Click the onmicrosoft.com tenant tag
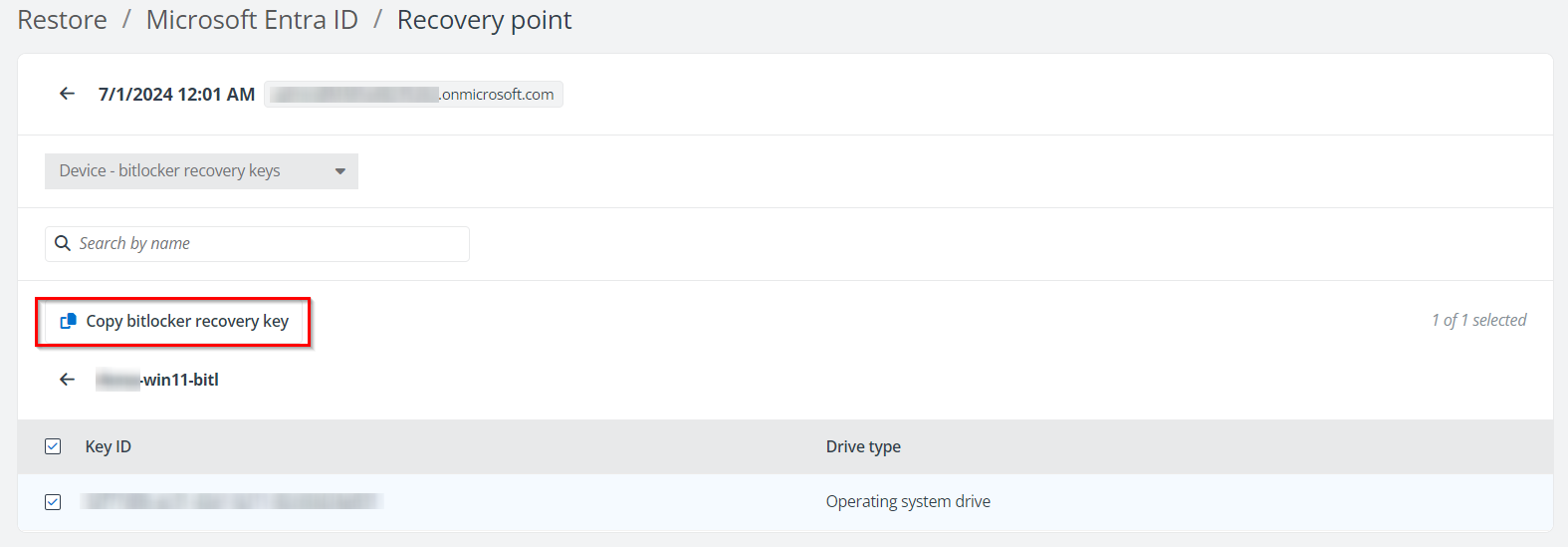The height and width of the screenshot is (547, 1568). [413, 95]
